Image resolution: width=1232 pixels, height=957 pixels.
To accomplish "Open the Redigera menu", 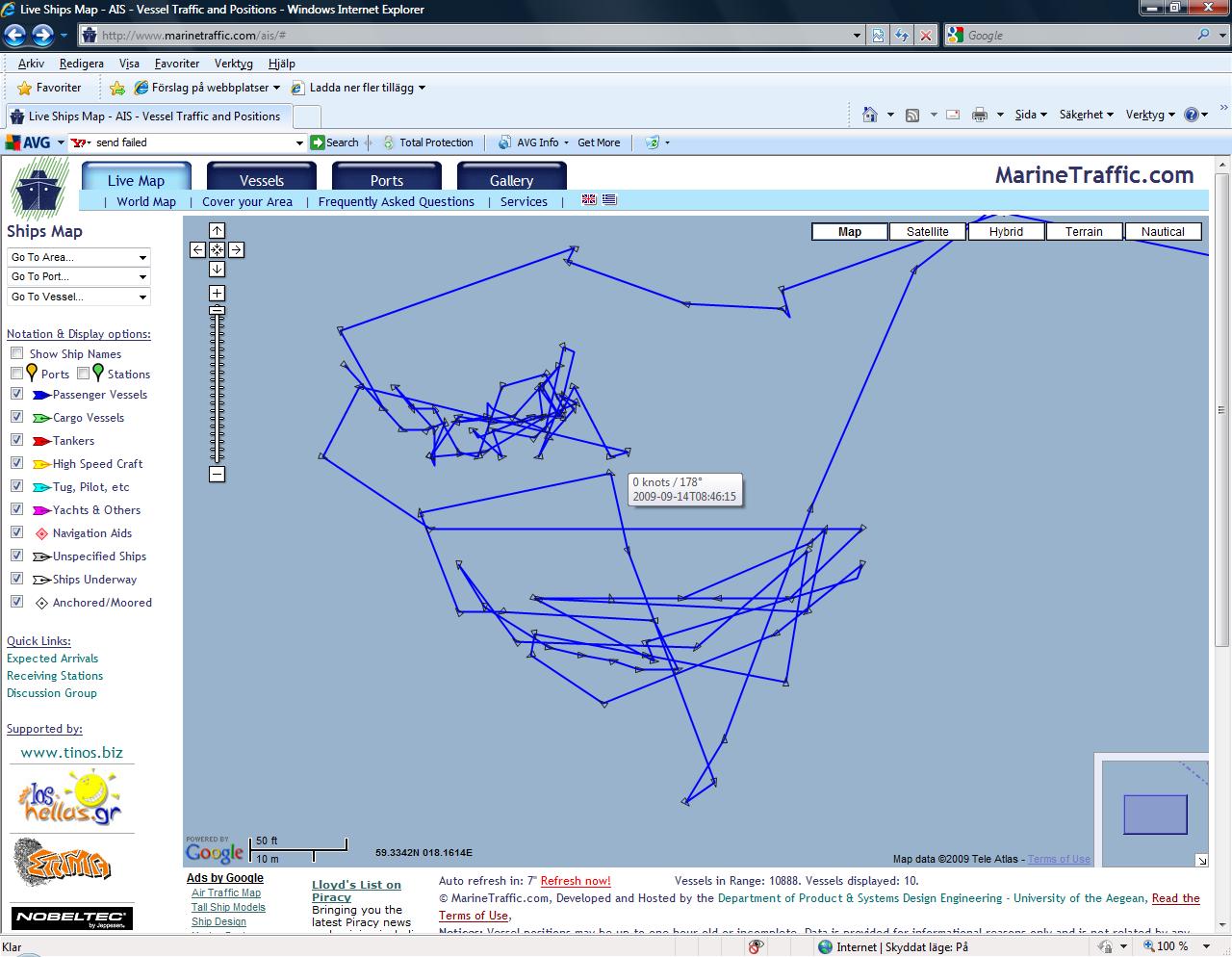I will click(81, 64).
